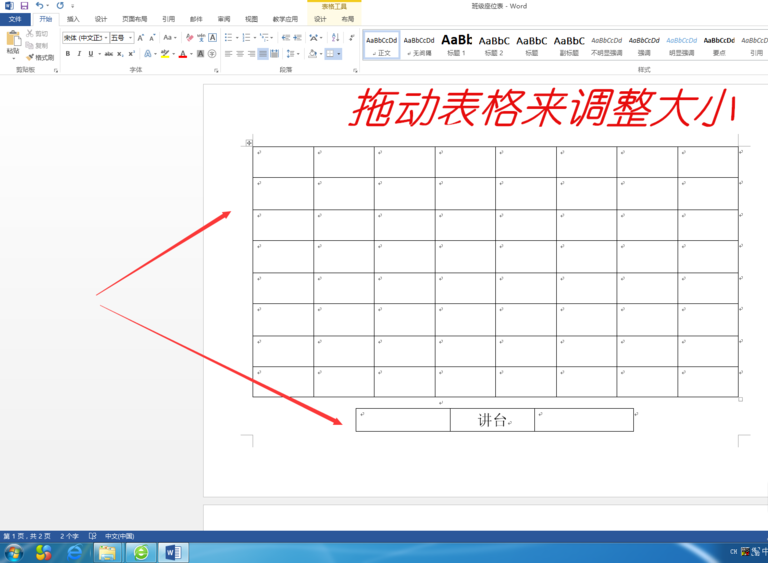This screenshot has height=563, width=768.
Task: Open Word from the Windows taskbar
Action: 172,552
